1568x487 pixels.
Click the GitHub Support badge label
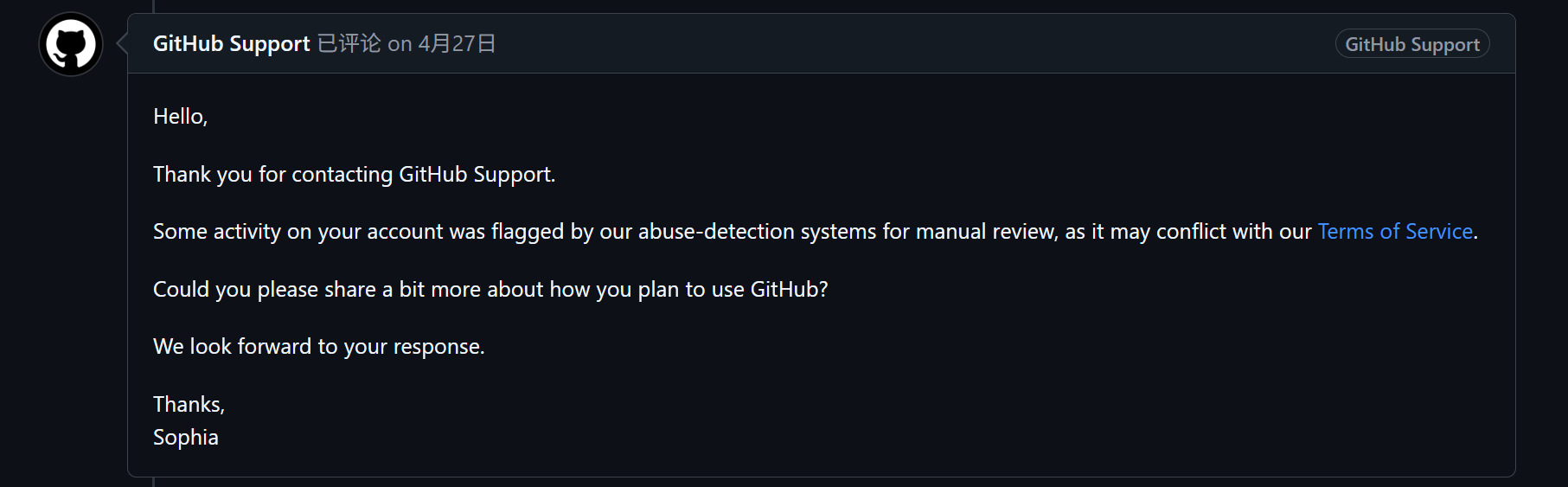(1412, 44)
